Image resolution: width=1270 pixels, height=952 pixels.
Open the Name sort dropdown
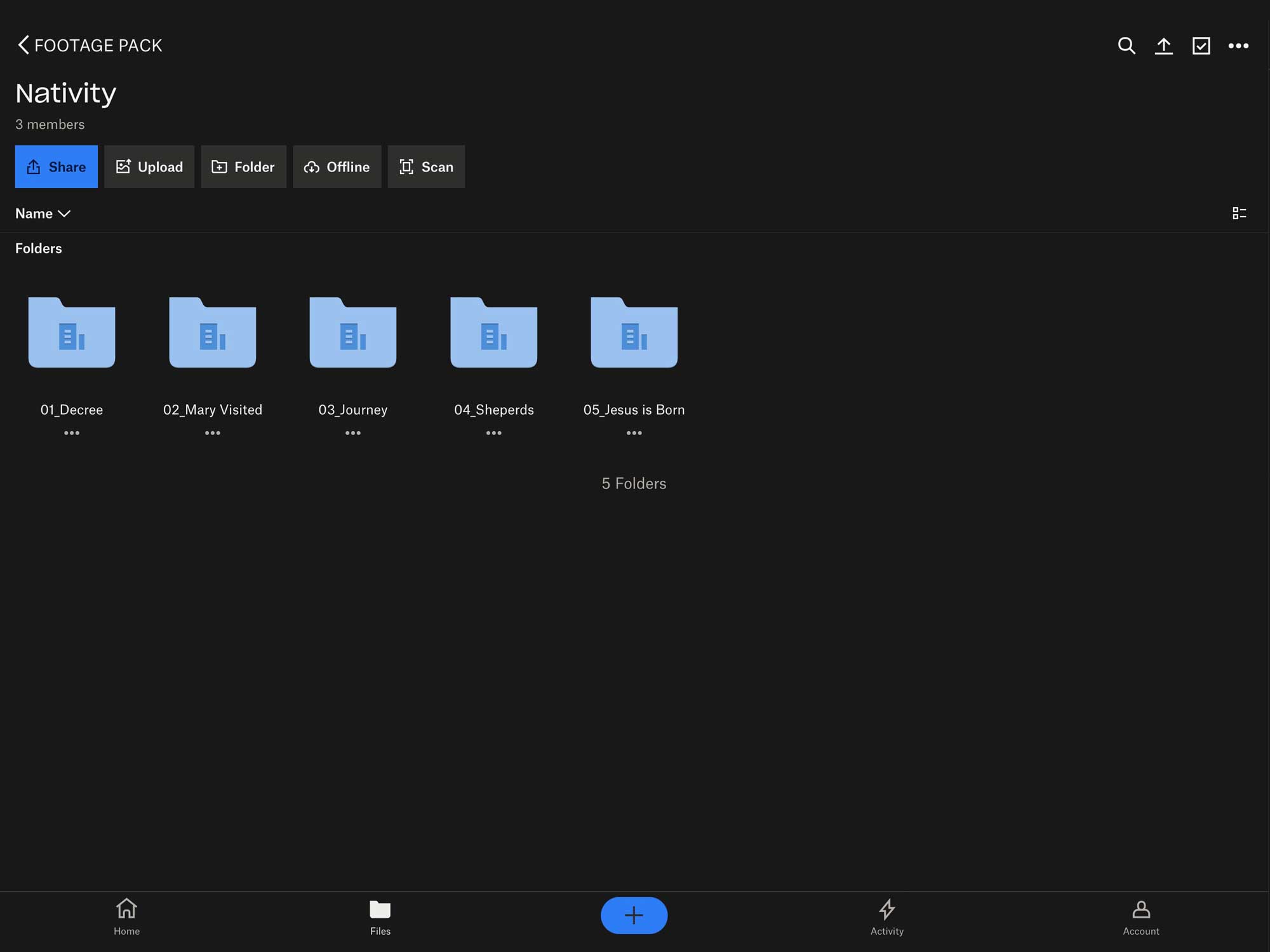[x=43, y=213]
